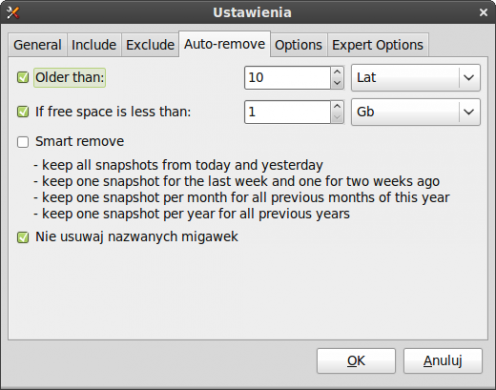Toggle Nie usuwaj nazwanych migawek checkbox
The width and height of the screenshot is (496, 390).
click(23, 237)
